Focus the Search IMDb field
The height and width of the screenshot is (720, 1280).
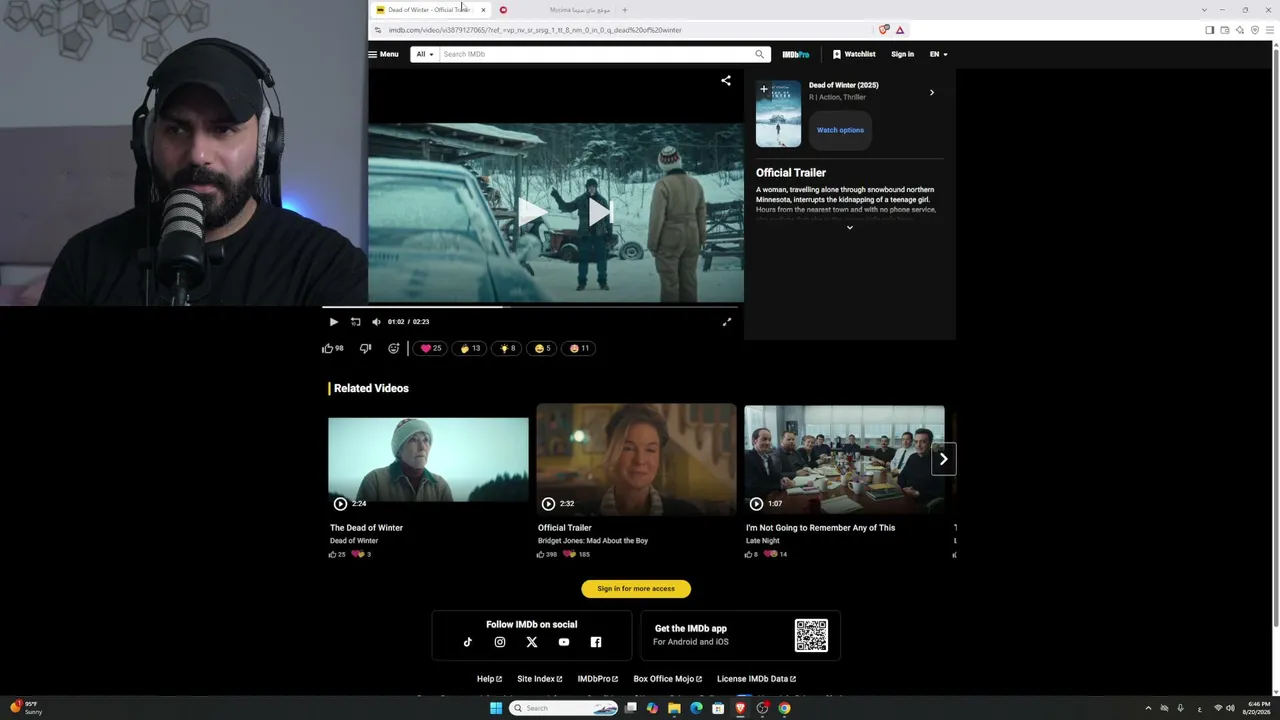tap(596, 54)
